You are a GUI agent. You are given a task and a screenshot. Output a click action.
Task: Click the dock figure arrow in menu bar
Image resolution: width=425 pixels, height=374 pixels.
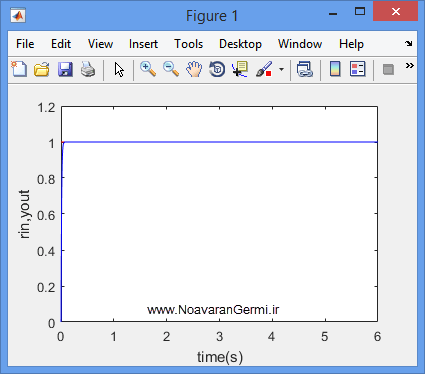tap(409, 43)
